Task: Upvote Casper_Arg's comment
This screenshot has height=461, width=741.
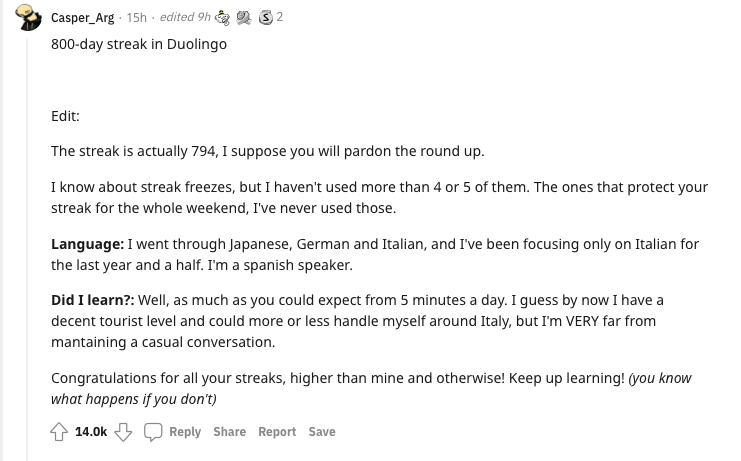Action: coord(60,431)
